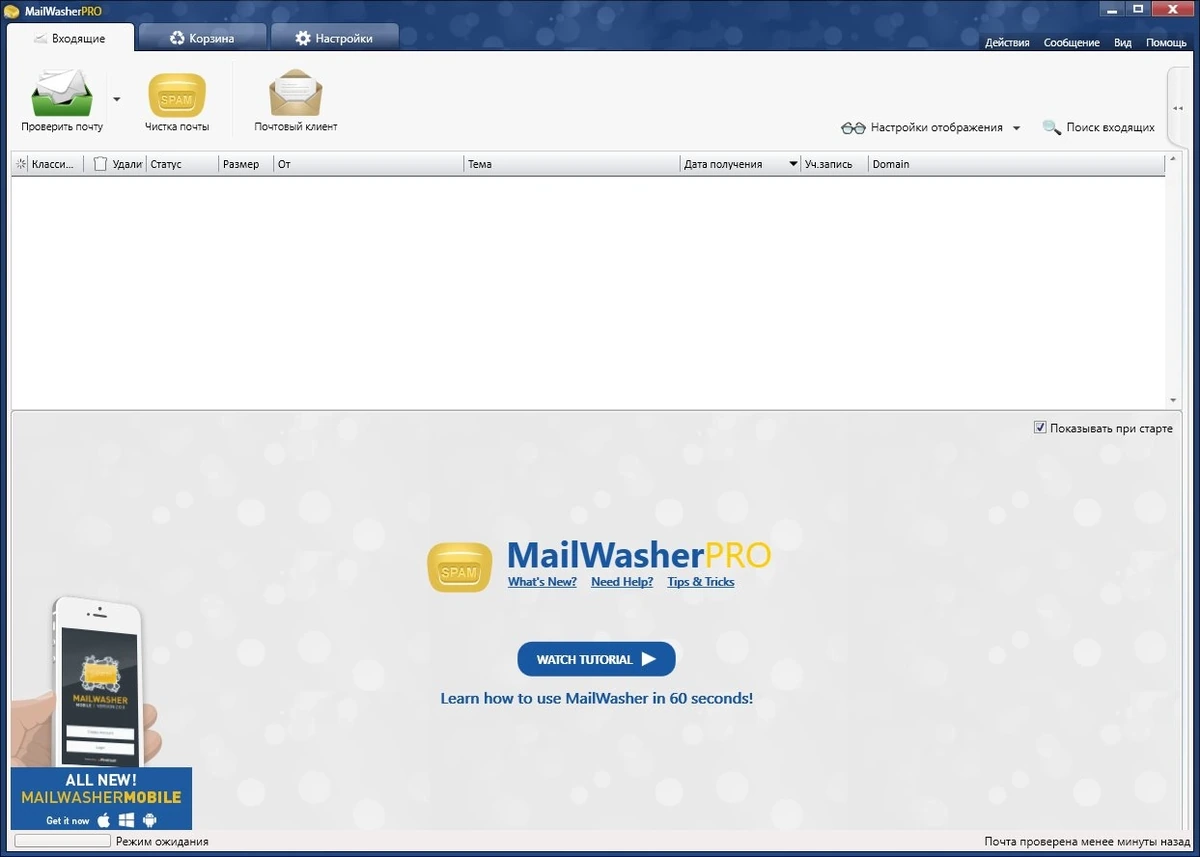
Task: Switch to the Настройки tab
Action: [x=334, y=38]
